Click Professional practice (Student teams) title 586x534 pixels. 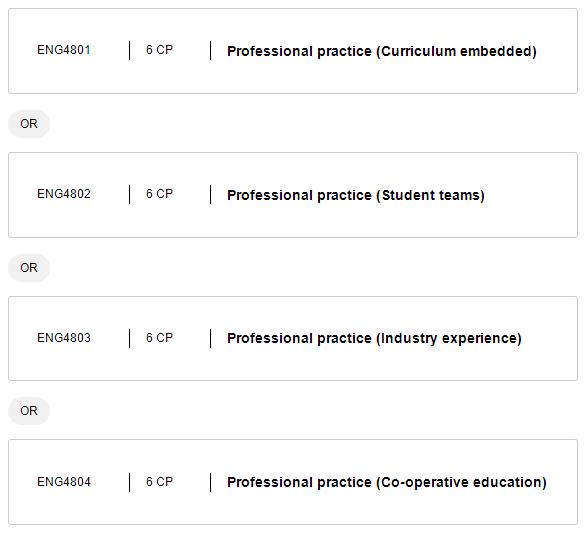(356, 195)
